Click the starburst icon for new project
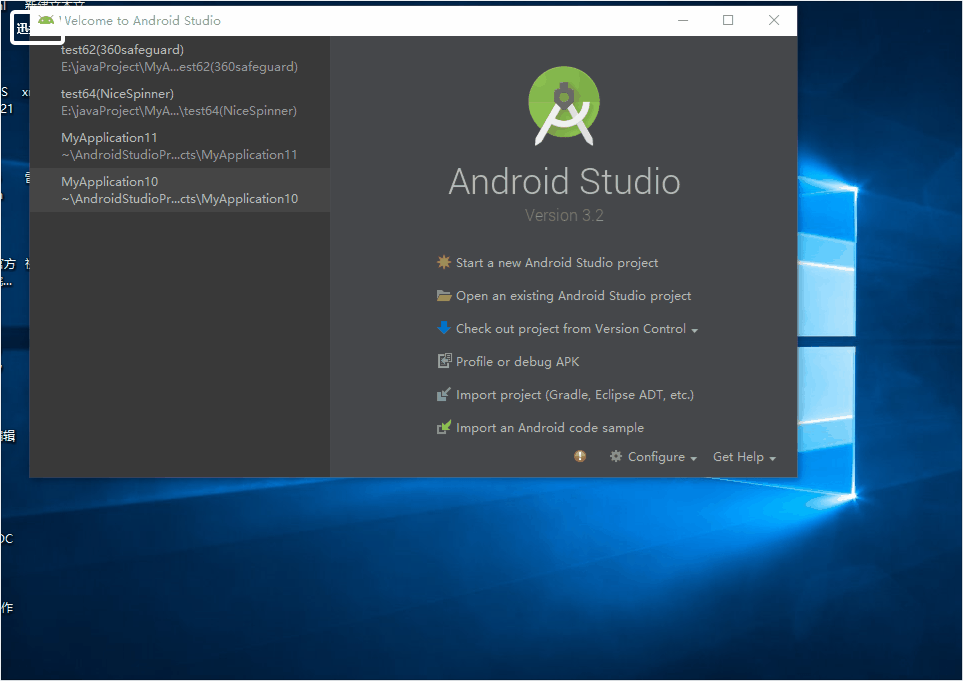Image resolution: width=963 pixels, height=681 pixels. [x=443, y=262]
